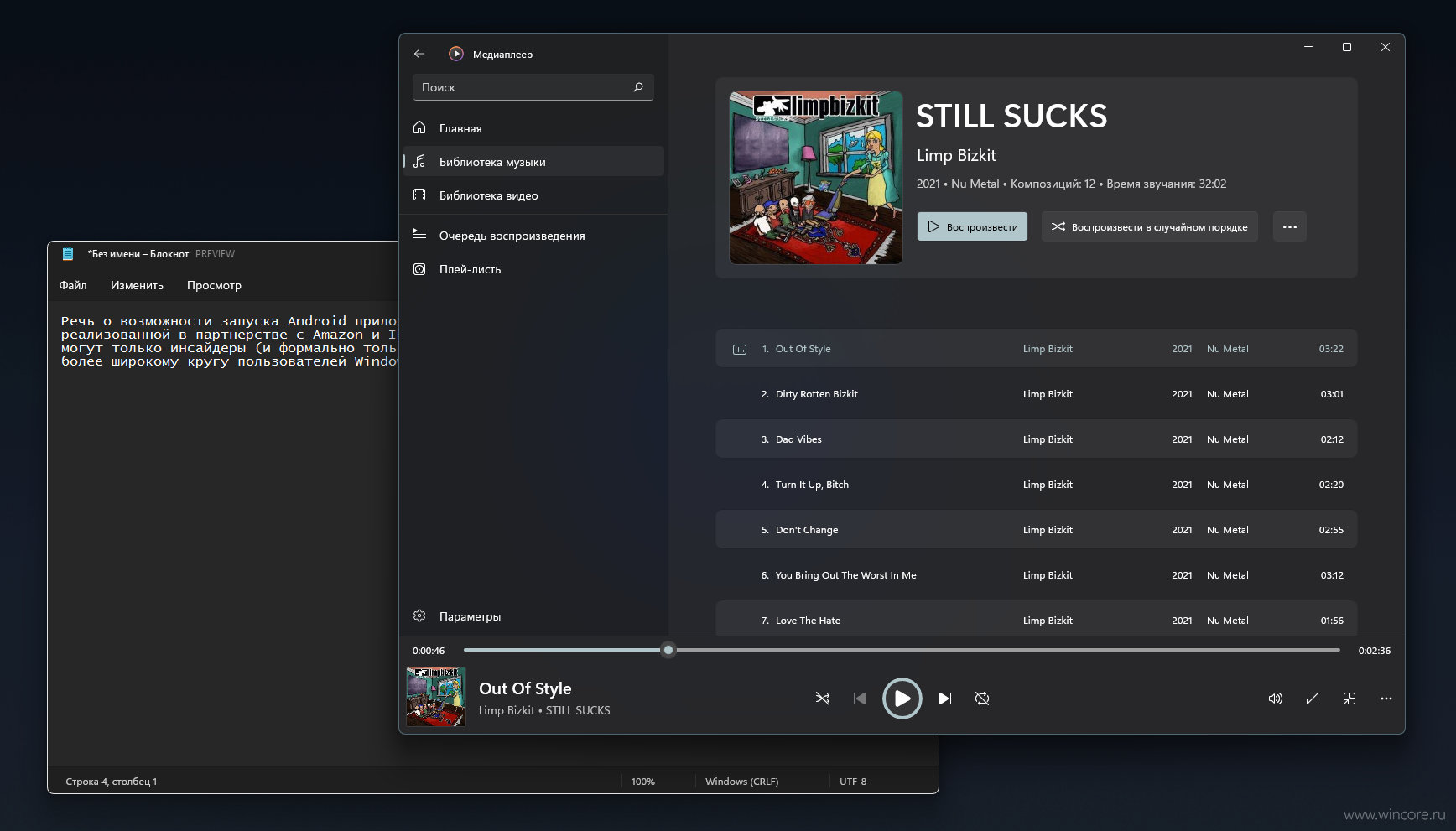The height and width of the screenshot is (831, 1456).
Task: Click the play queue list icon
Action: (x=419, y=235)
